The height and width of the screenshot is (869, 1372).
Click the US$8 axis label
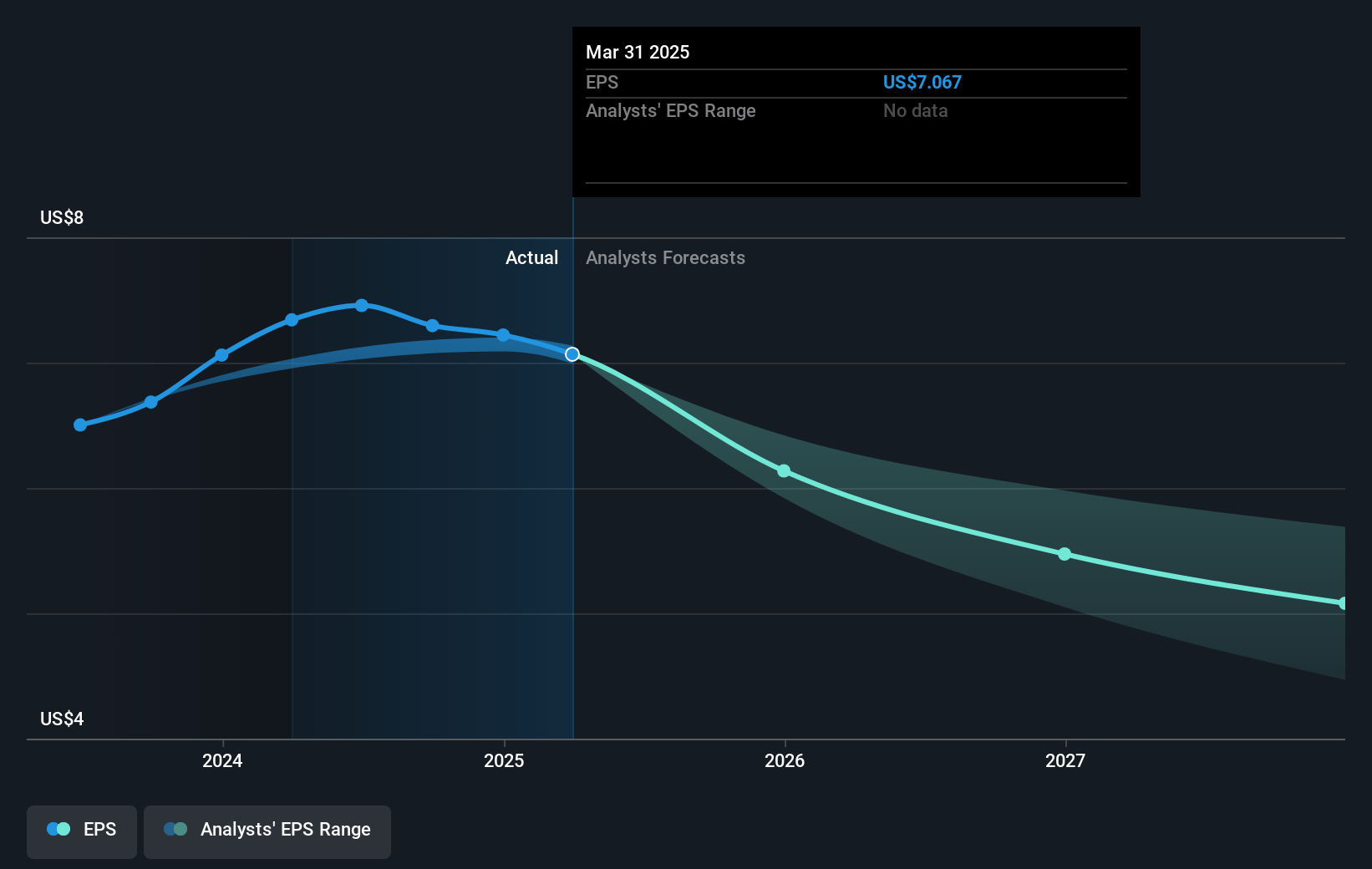(x=62, y=217)
